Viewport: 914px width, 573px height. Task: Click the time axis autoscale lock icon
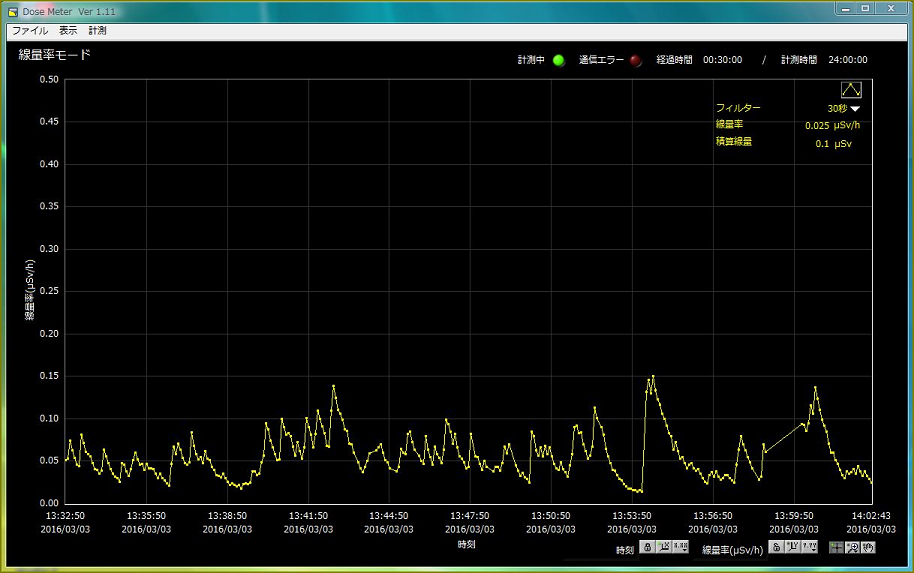pos(647,547)
